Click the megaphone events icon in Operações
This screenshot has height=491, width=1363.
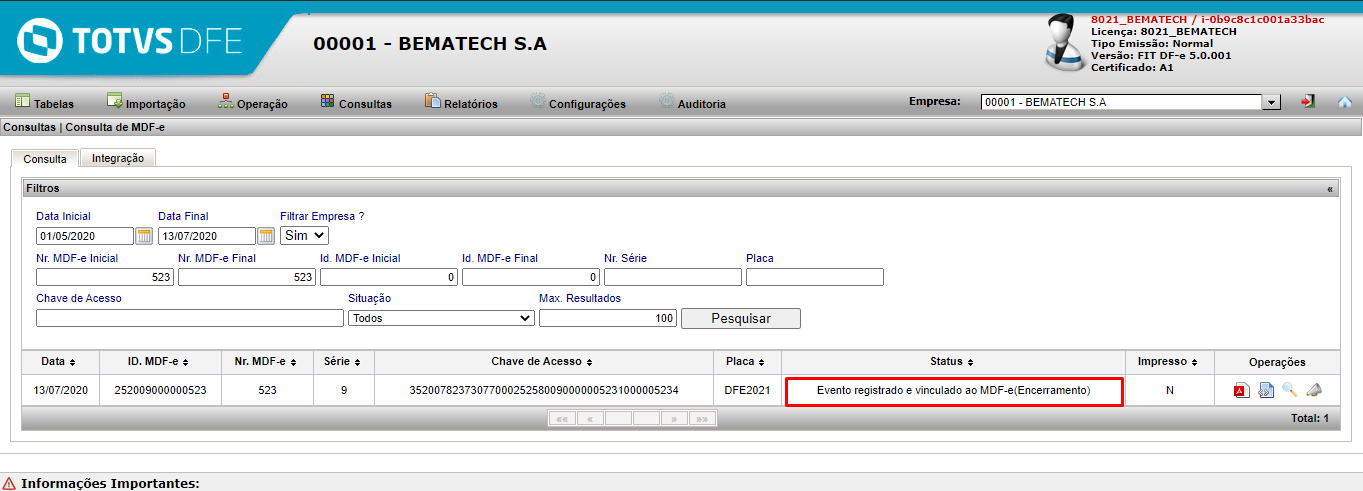(x=1314, y=390)
